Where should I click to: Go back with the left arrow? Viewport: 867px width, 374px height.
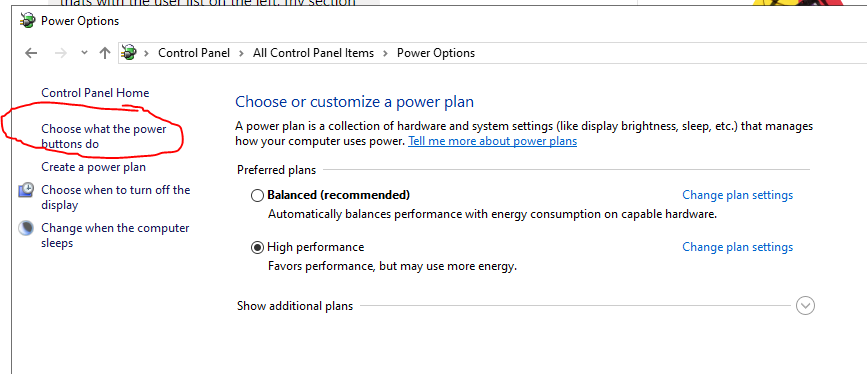click(31, 53)
